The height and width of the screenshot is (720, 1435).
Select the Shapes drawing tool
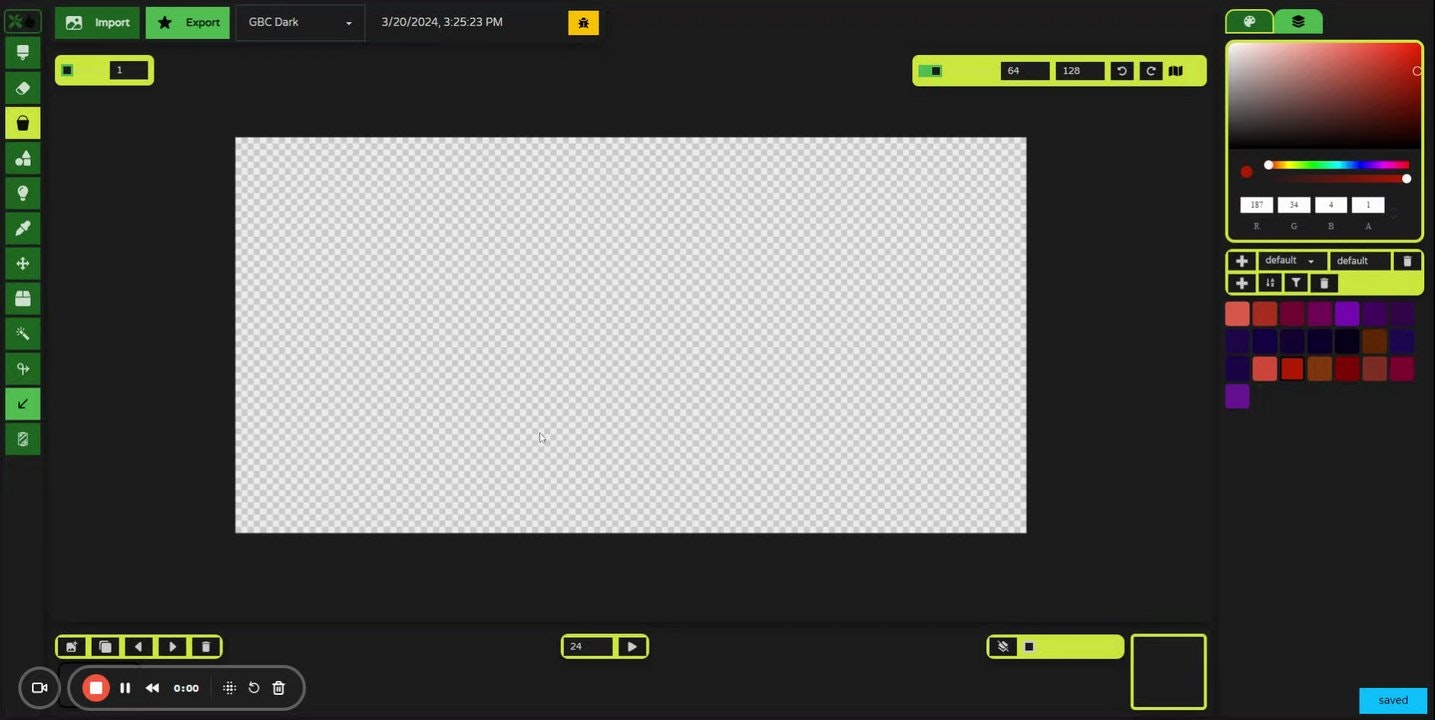pyautogui.click(x=22, y=157)
